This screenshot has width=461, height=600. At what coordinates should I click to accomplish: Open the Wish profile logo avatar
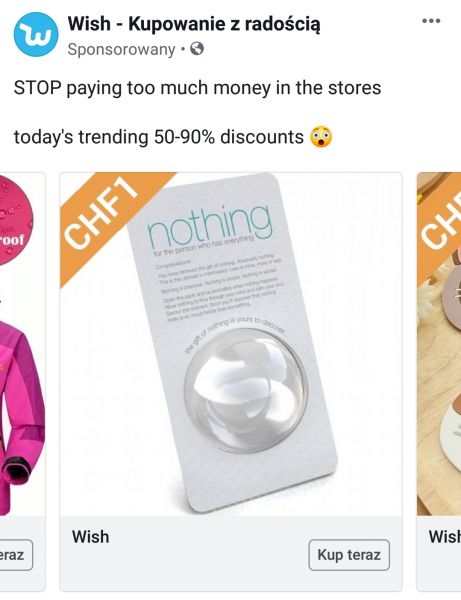click(x=36, y=34)
